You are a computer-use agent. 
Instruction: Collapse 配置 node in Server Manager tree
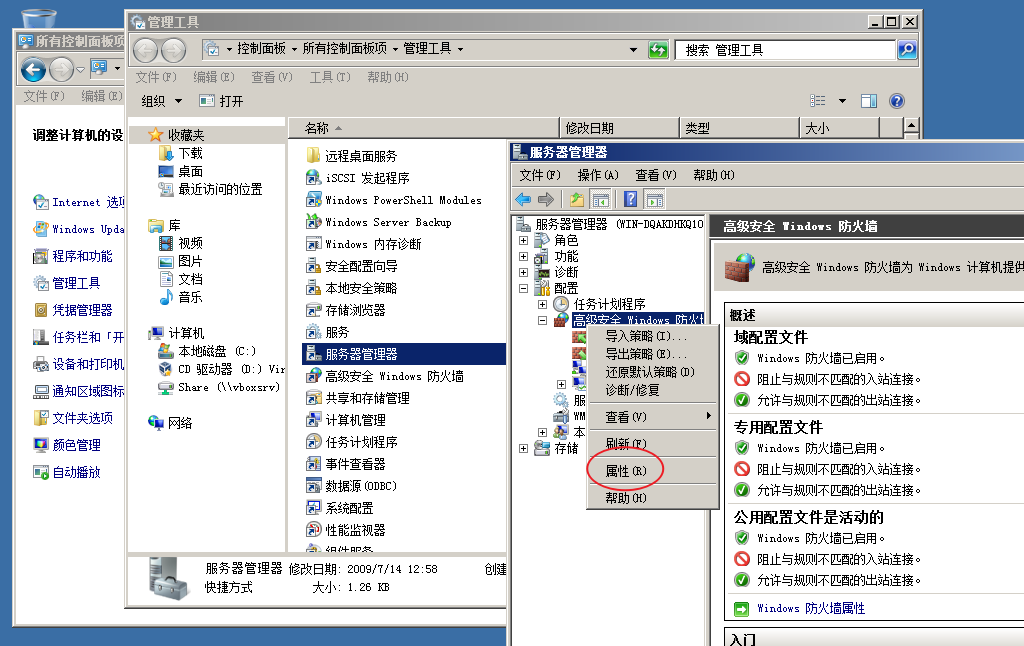tap(523, 288)
